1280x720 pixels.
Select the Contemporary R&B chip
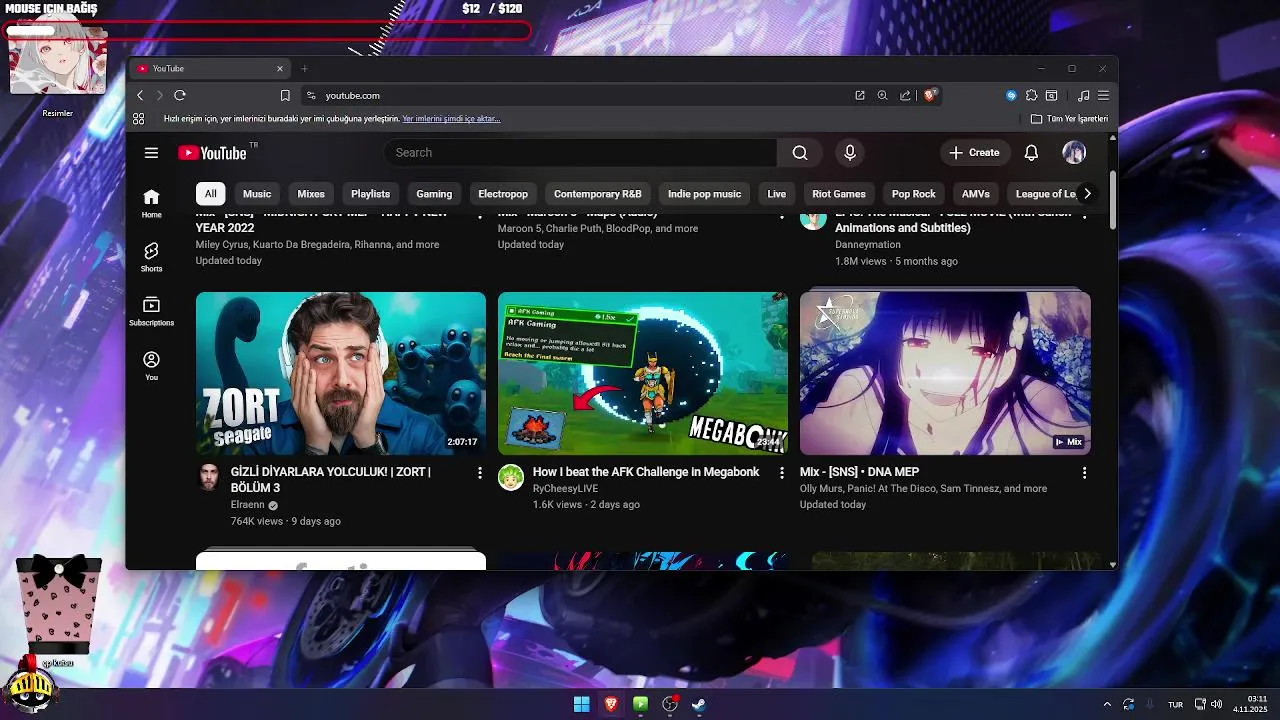click(x=598, y=194)
